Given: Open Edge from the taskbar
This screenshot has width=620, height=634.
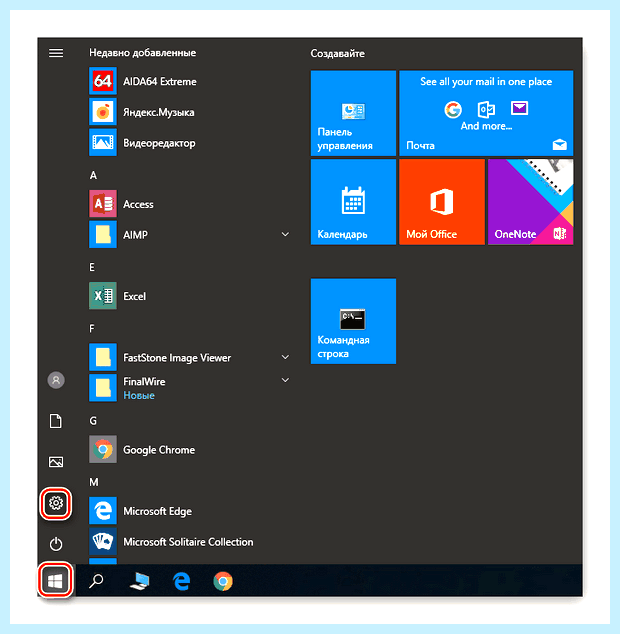Looking at the screenshot, I should [182, 581].
